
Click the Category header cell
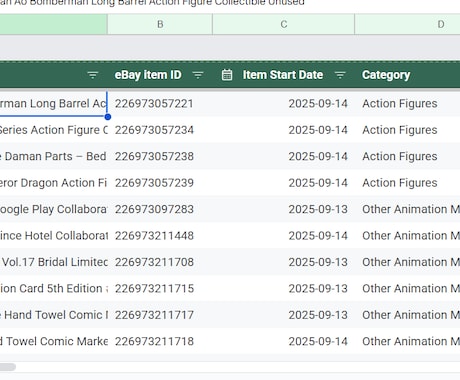pyautogui.click(x=407, y=75)
